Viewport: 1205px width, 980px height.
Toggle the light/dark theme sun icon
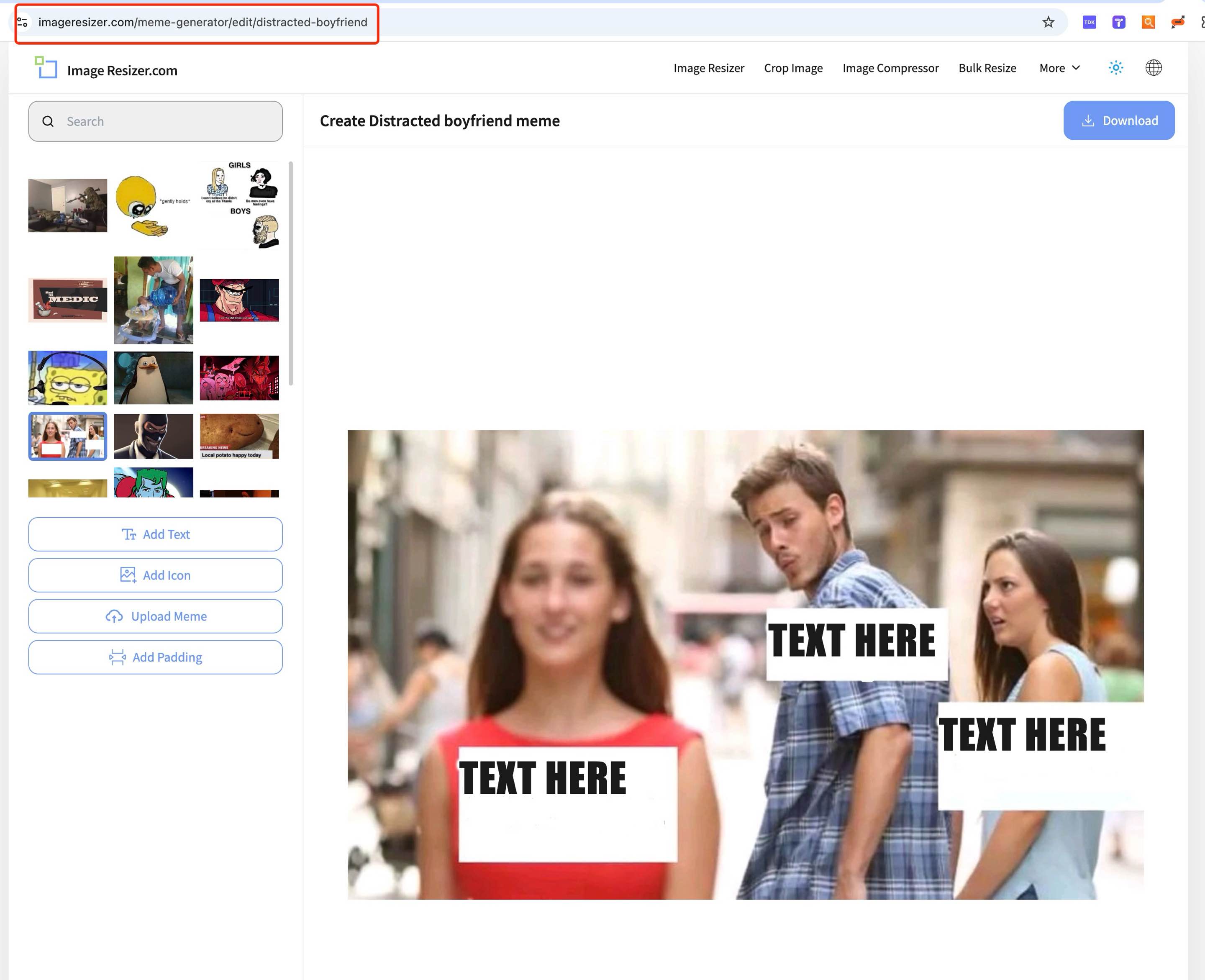(x=1116, y=68)
